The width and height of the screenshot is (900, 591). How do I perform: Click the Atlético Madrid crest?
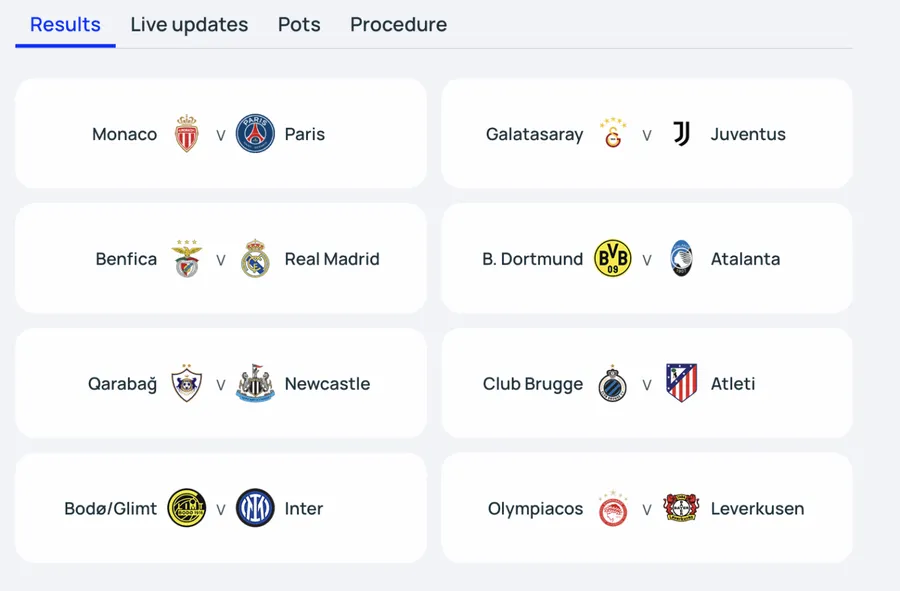pyautogui.click(x=681, y=383)
